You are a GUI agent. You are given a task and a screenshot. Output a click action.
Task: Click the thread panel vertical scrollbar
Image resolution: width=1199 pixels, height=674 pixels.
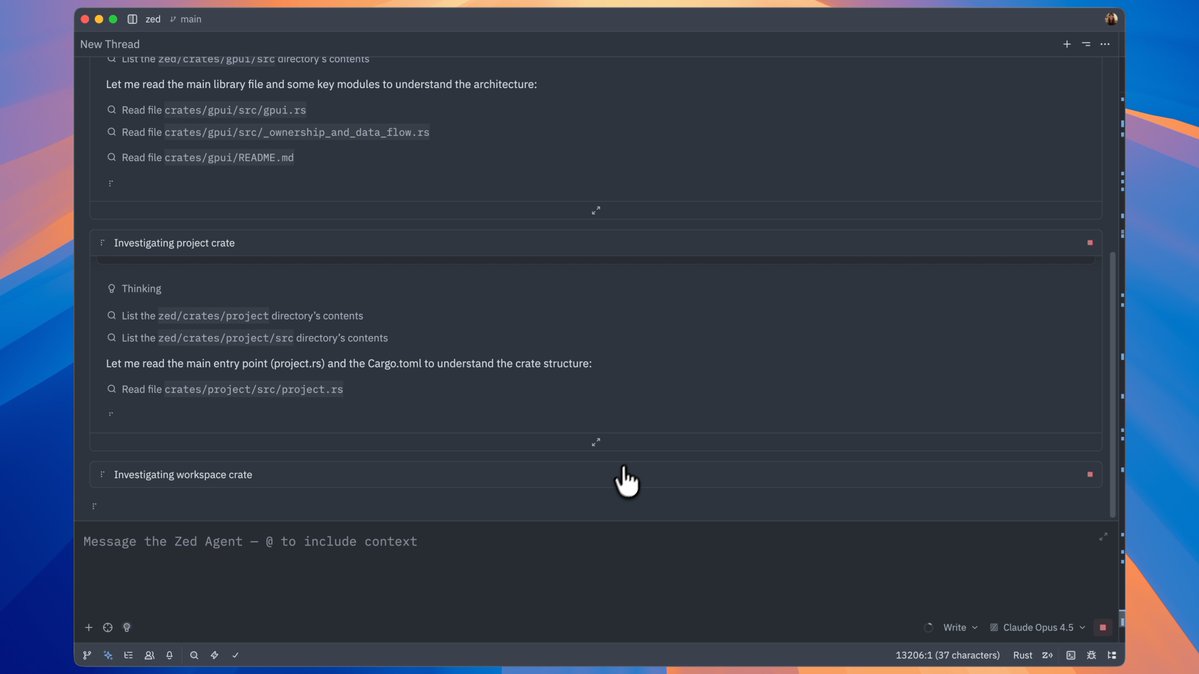pyautogui.click(x=1113, y=384)
